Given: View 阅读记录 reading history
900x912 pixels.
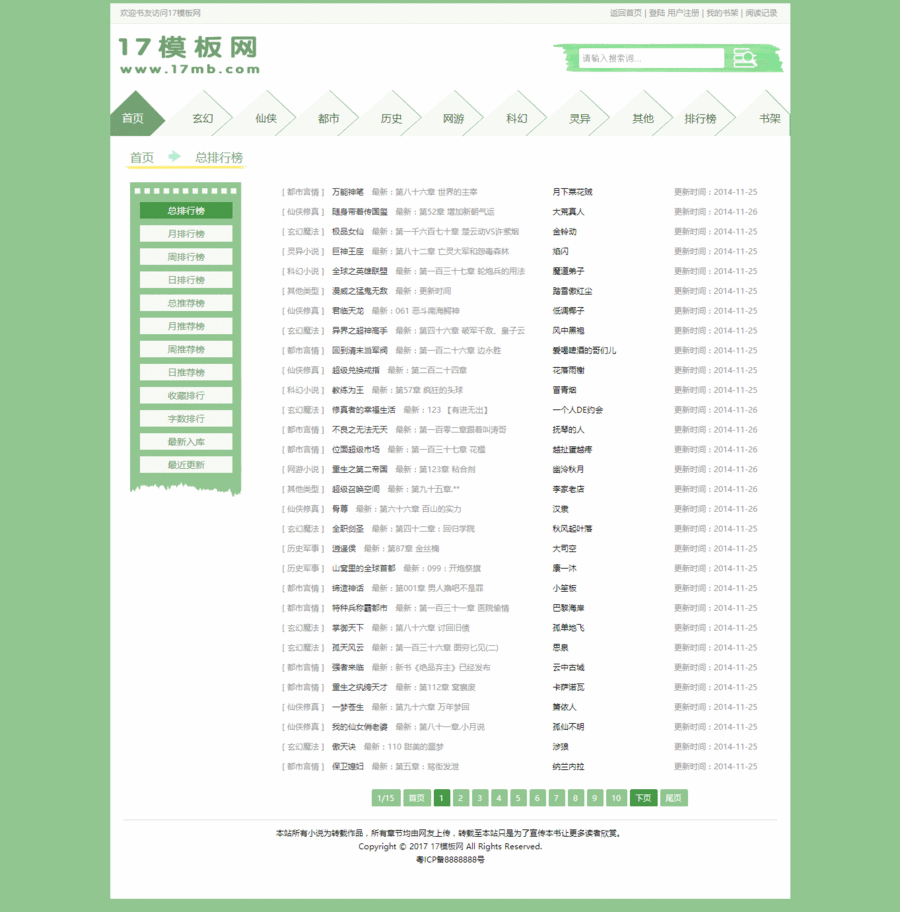Looking at the screenshot, I should click(x=759, y=13).
